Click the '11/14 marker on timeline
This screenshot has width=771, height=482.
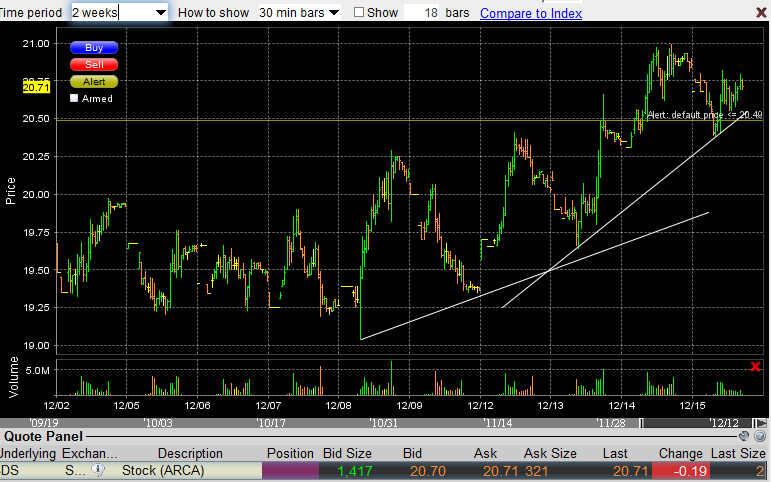pyautogui.click(x=498, y=423)
